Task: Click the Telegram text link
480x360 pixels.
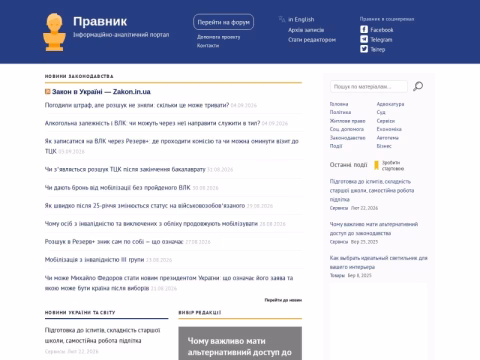Action: pos(381,40)
